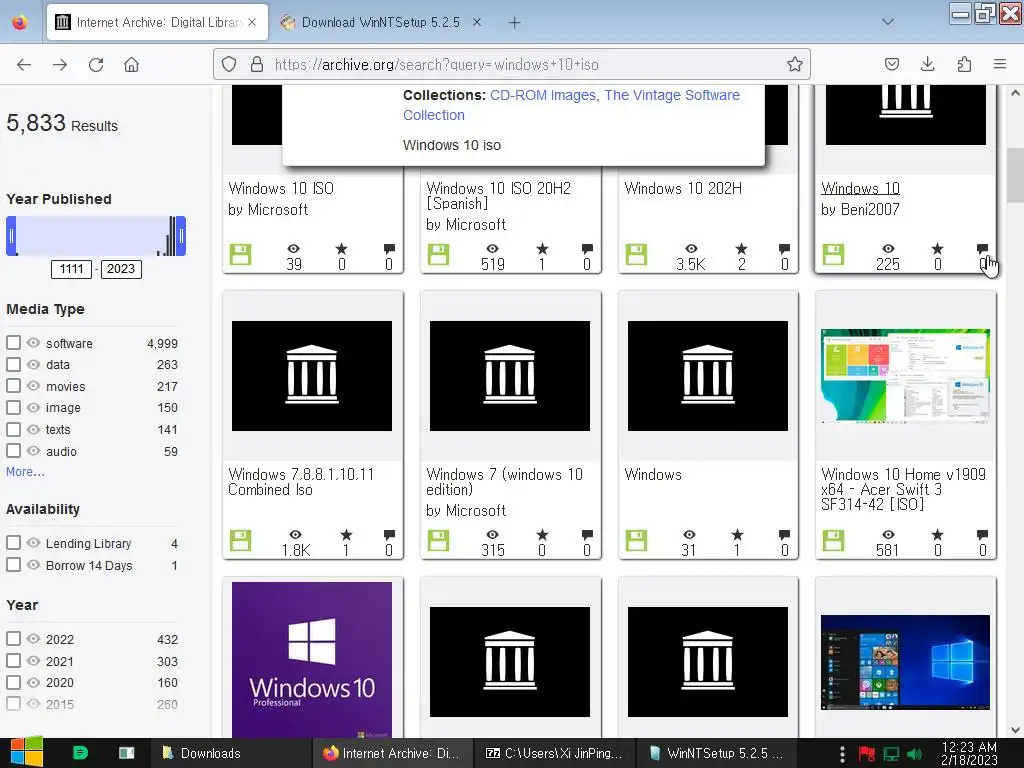Open the Firefox application menu

coord(1000,64)
